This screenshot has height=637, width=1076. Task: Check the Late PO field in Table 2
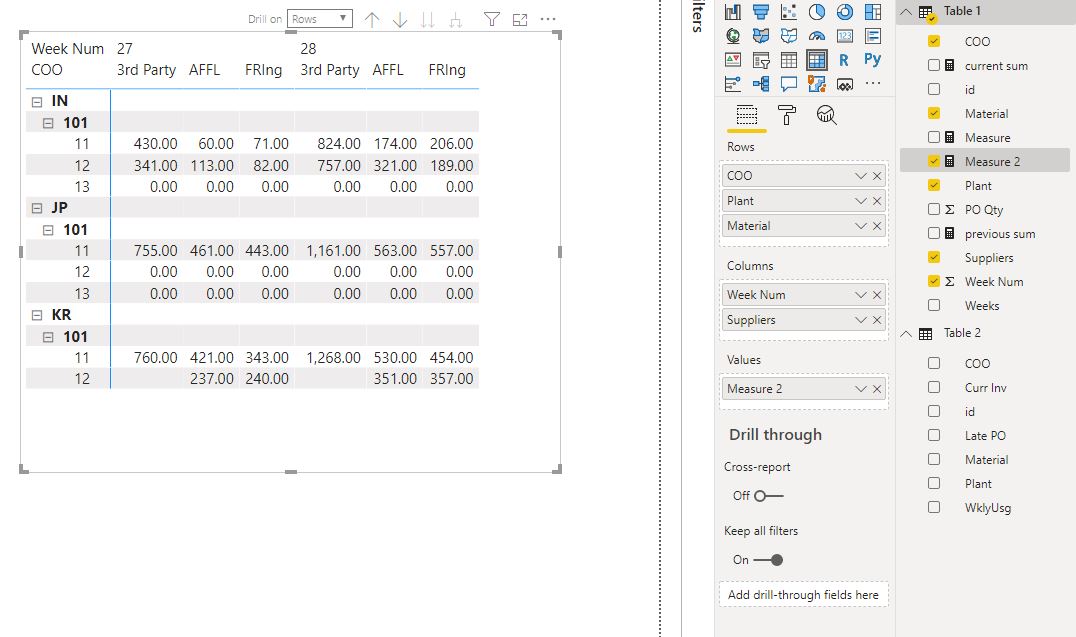(x=934, y=435)
